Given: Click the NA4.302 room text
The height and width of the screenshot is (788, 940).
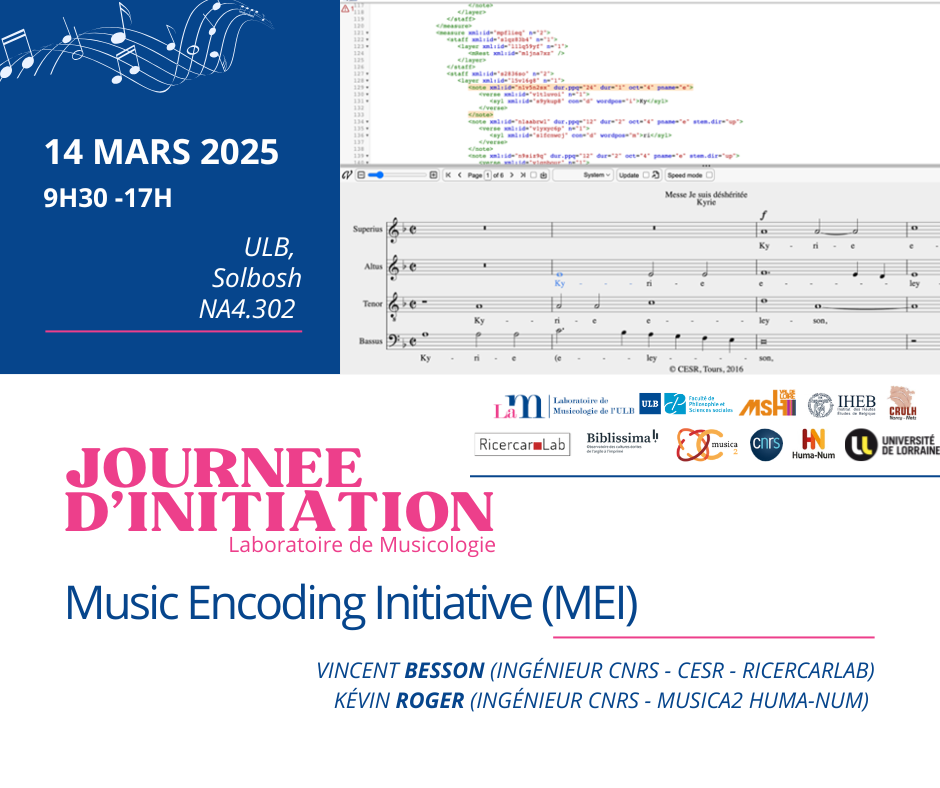Looking at the screenshot, I should [247, 309].
